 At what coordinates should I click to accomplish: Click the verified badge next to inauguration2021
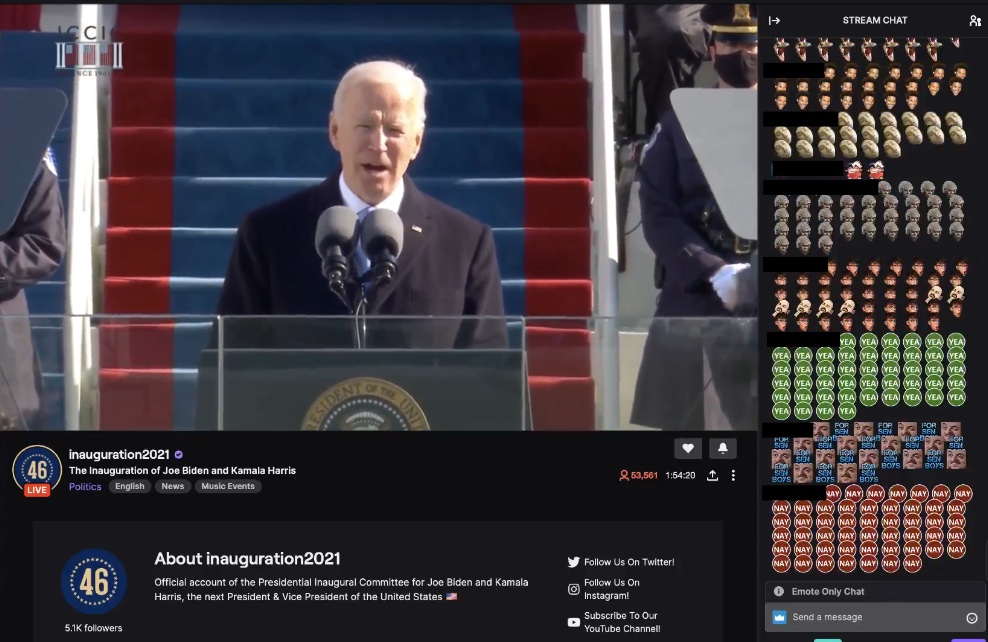(179, 454)
